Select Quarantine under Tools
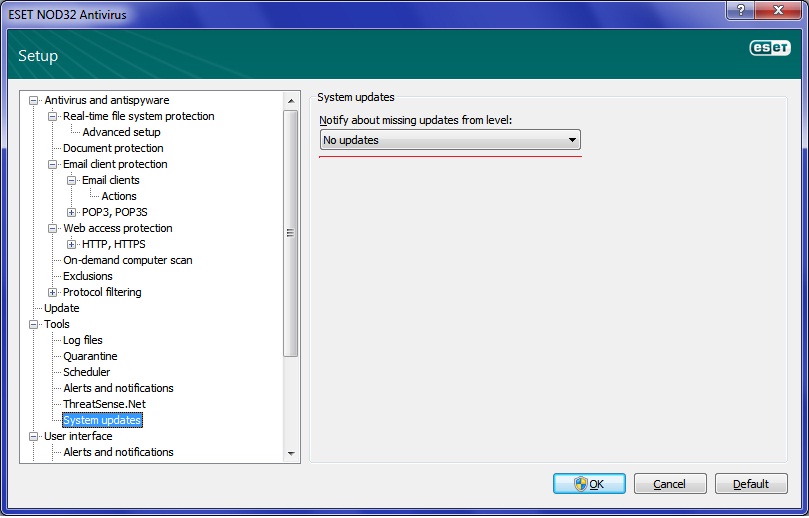 pyautogui.click(x=90, y=356)
